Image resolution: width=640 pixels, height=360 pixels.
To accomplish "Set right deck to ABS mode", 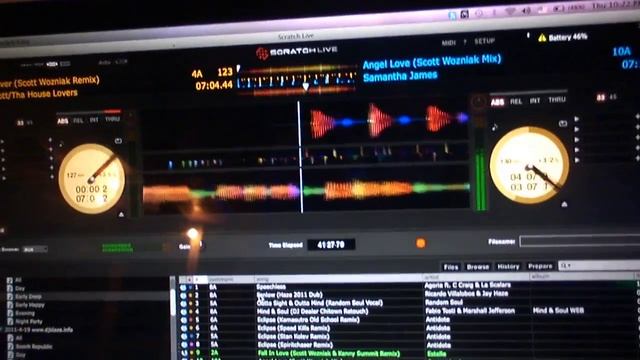I will pyautogui.click(x=497, y=102).
